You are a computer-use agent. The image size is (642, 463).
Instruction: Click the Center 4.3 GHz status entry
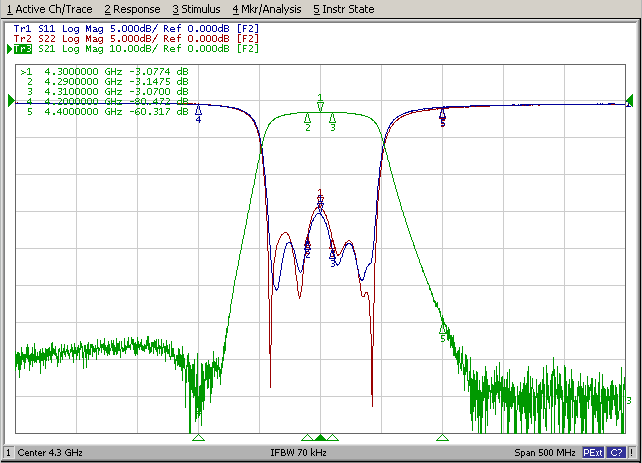[50, 453]
